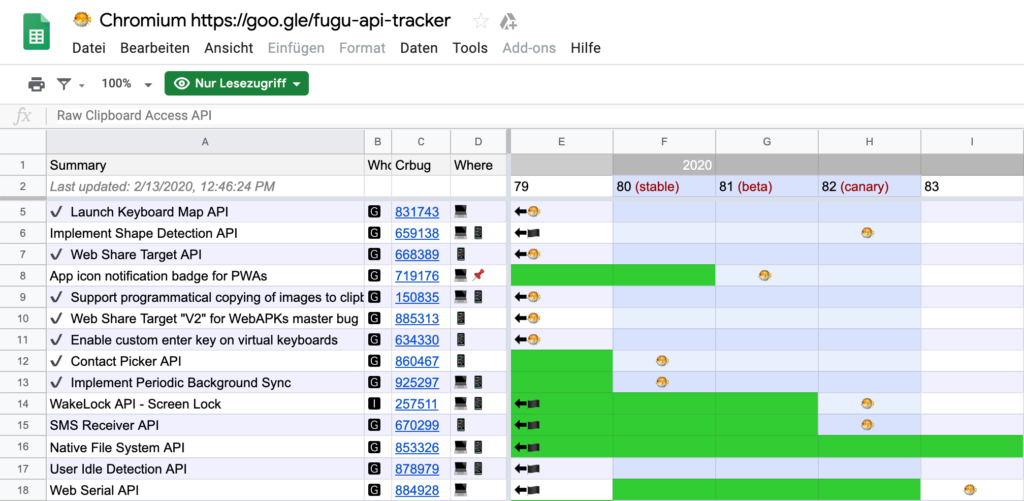
Task: Open crbug link 878979
Action: click(x=417, y=469)
